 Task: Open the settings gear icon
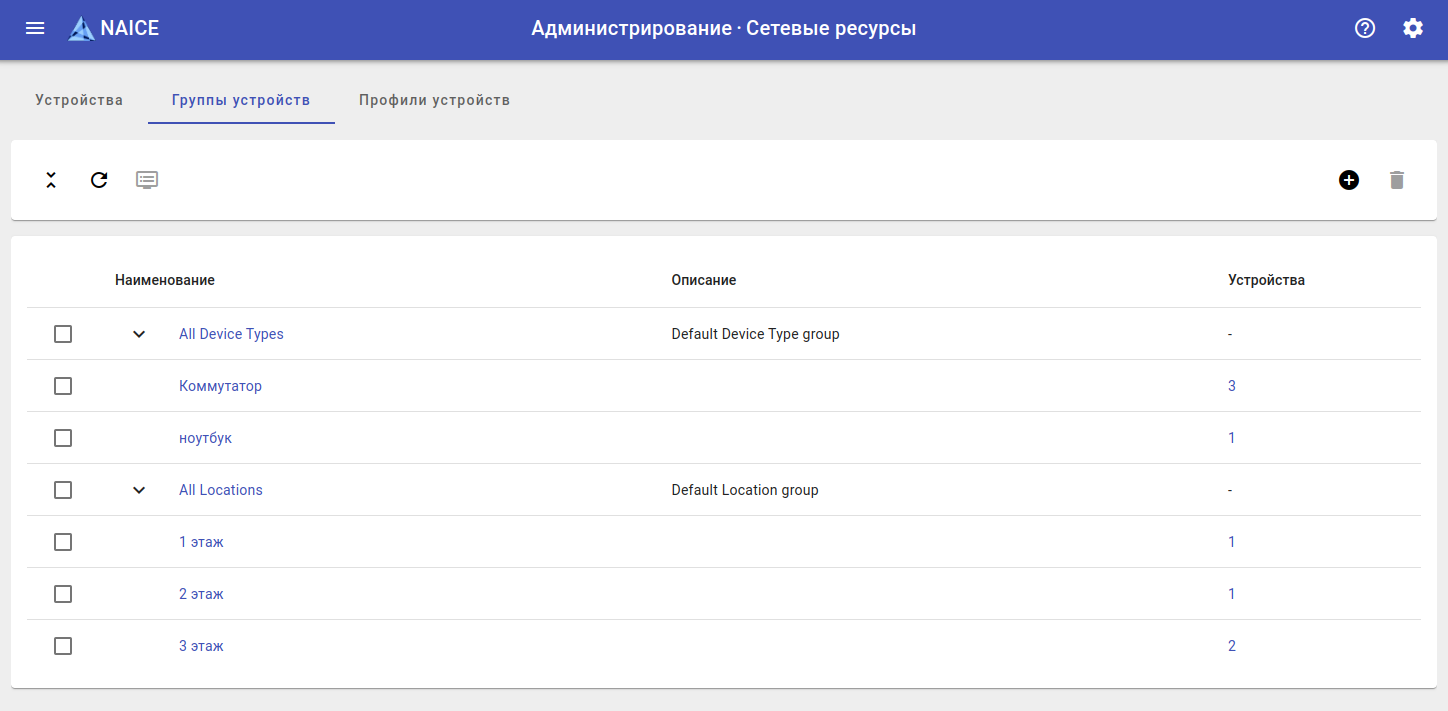[x=1413, y=28]
